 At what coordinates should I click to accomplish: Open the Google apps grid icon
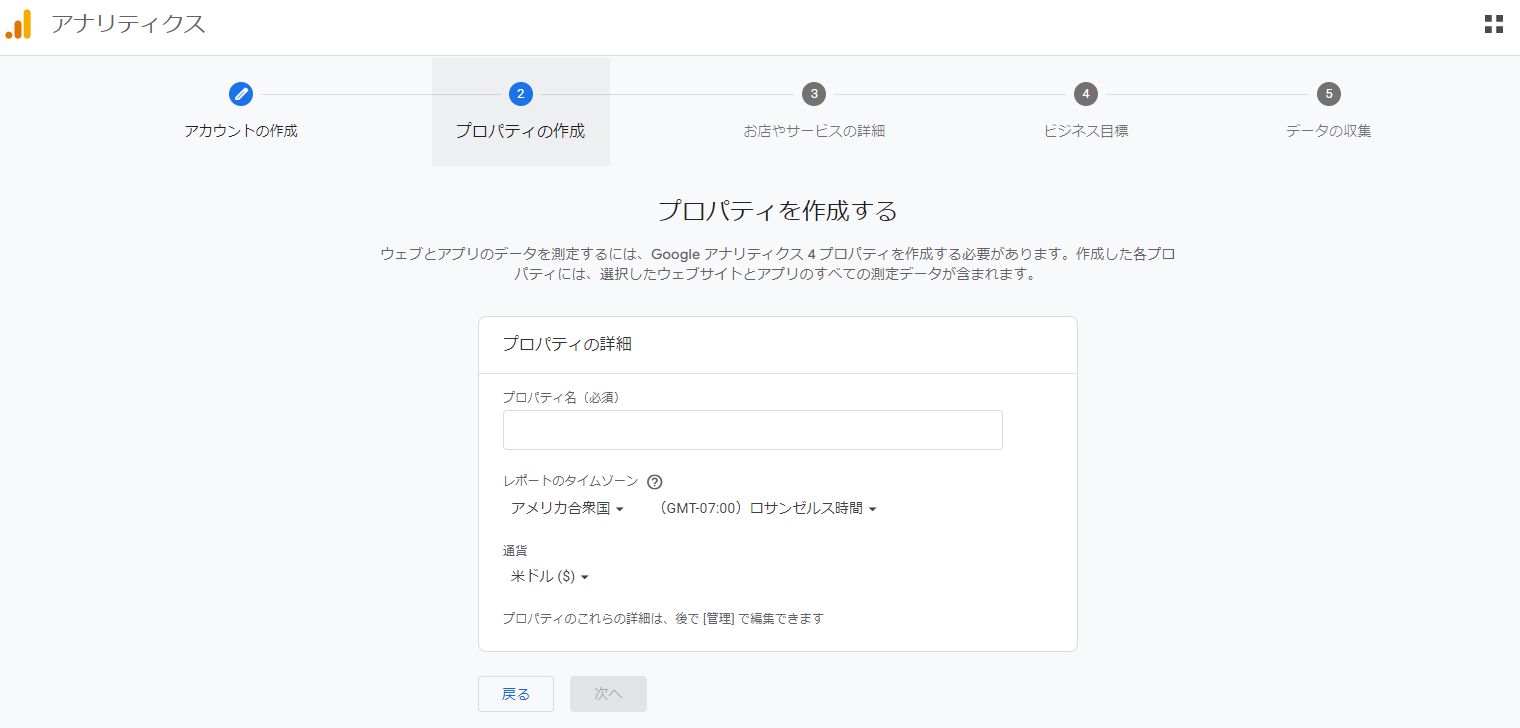1494,25
